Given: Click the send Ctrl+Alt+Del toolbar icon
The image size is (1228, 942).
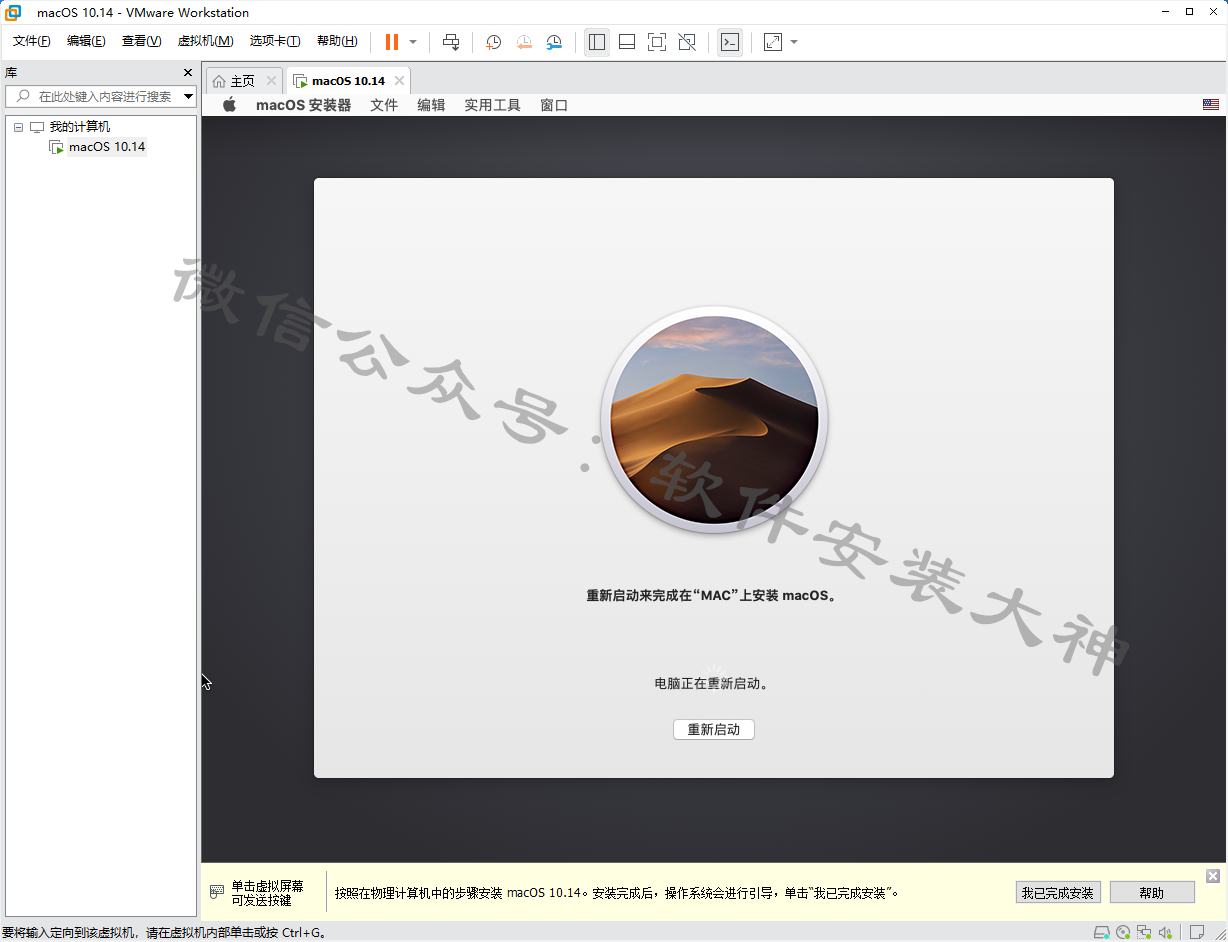Looking at the screenshot, I should [x=451, y=42].
